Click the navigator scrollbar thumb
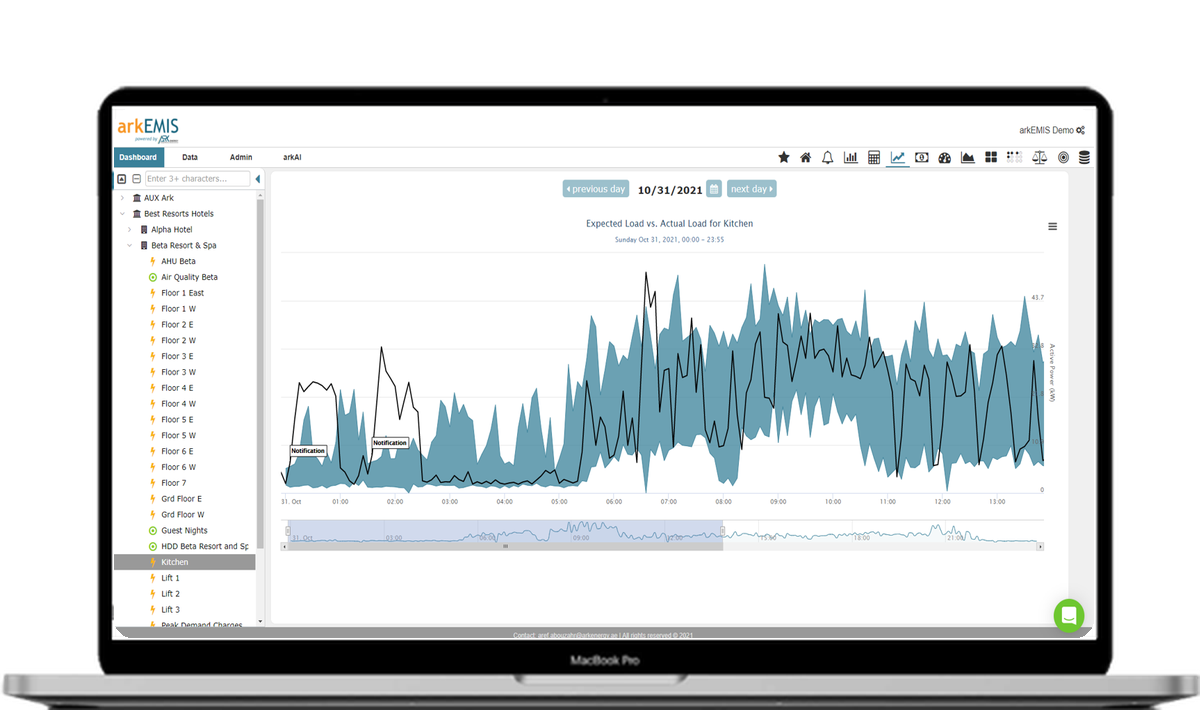 point(505,547)
